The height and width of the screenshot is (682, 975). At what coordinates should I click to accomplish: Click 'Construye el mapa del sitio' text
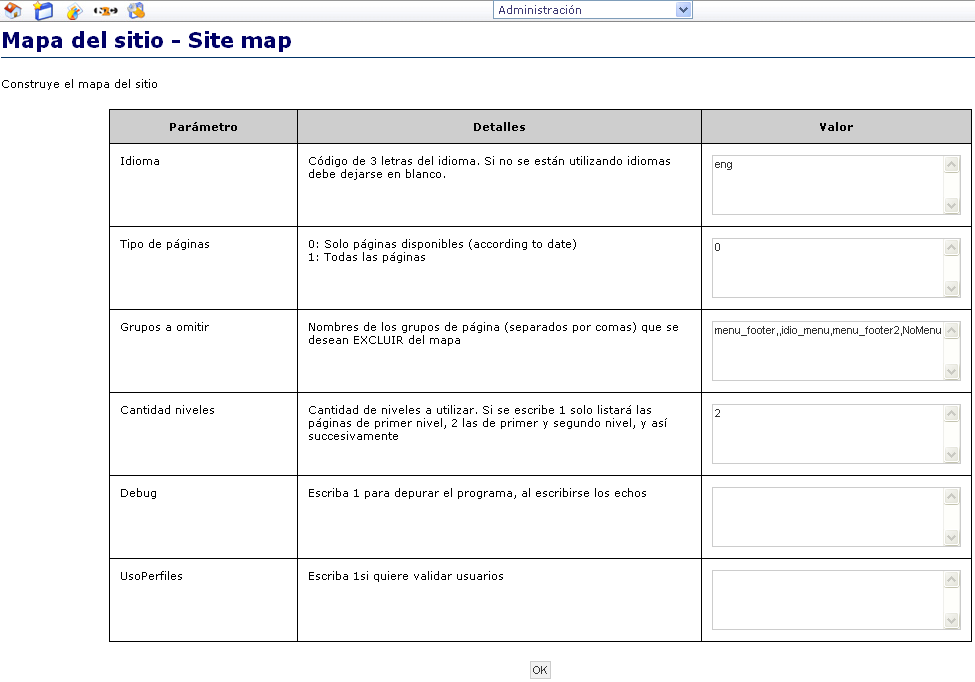[80, 84]
